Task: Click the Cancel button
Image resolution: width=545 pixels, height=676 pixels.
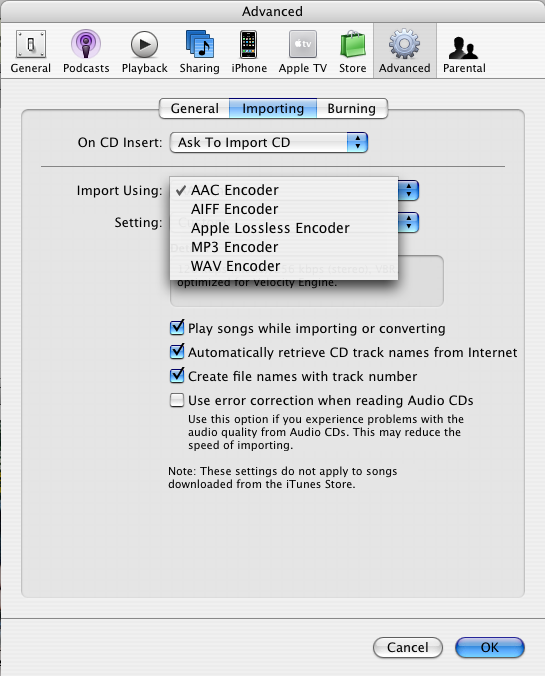Action: coord(408,647)
